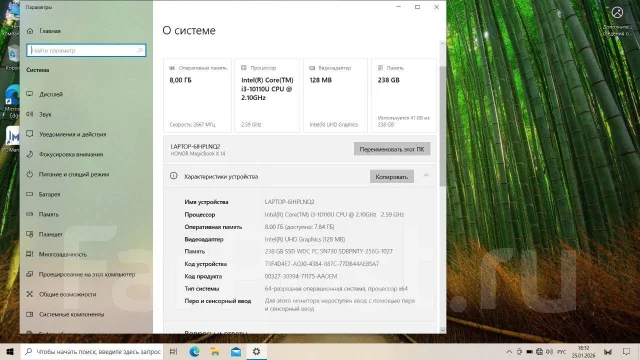
Task: Click the magnifier icon in settings search
Action: click(140, 50)
